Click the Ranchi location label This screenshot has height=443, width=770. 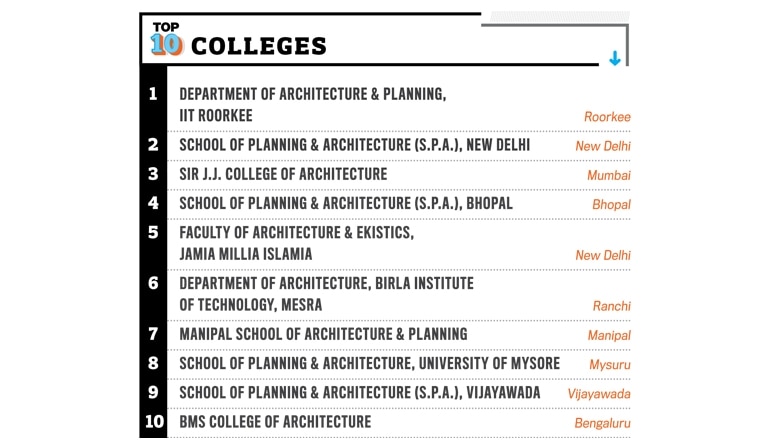(x=611, y=306)
